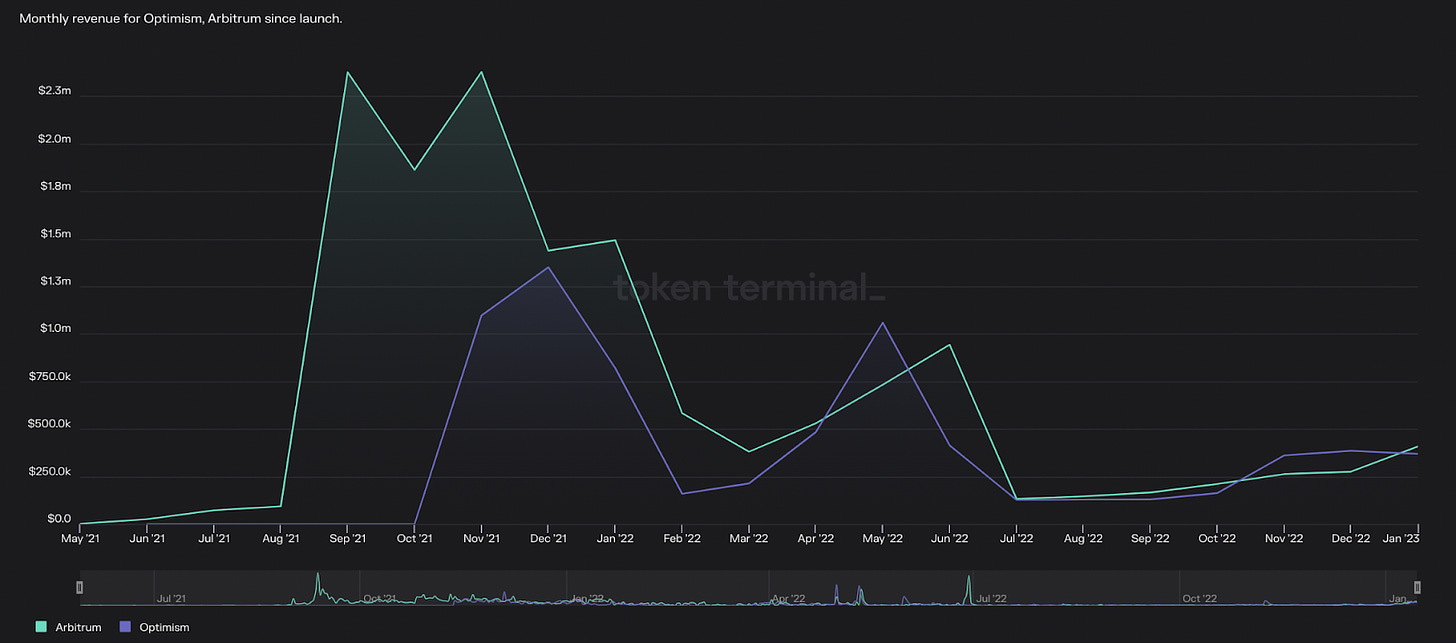The height and width of the screenshot is (643, 1456).
Task: Click the Monthly revenue chart title
Action: coord(181,19)
